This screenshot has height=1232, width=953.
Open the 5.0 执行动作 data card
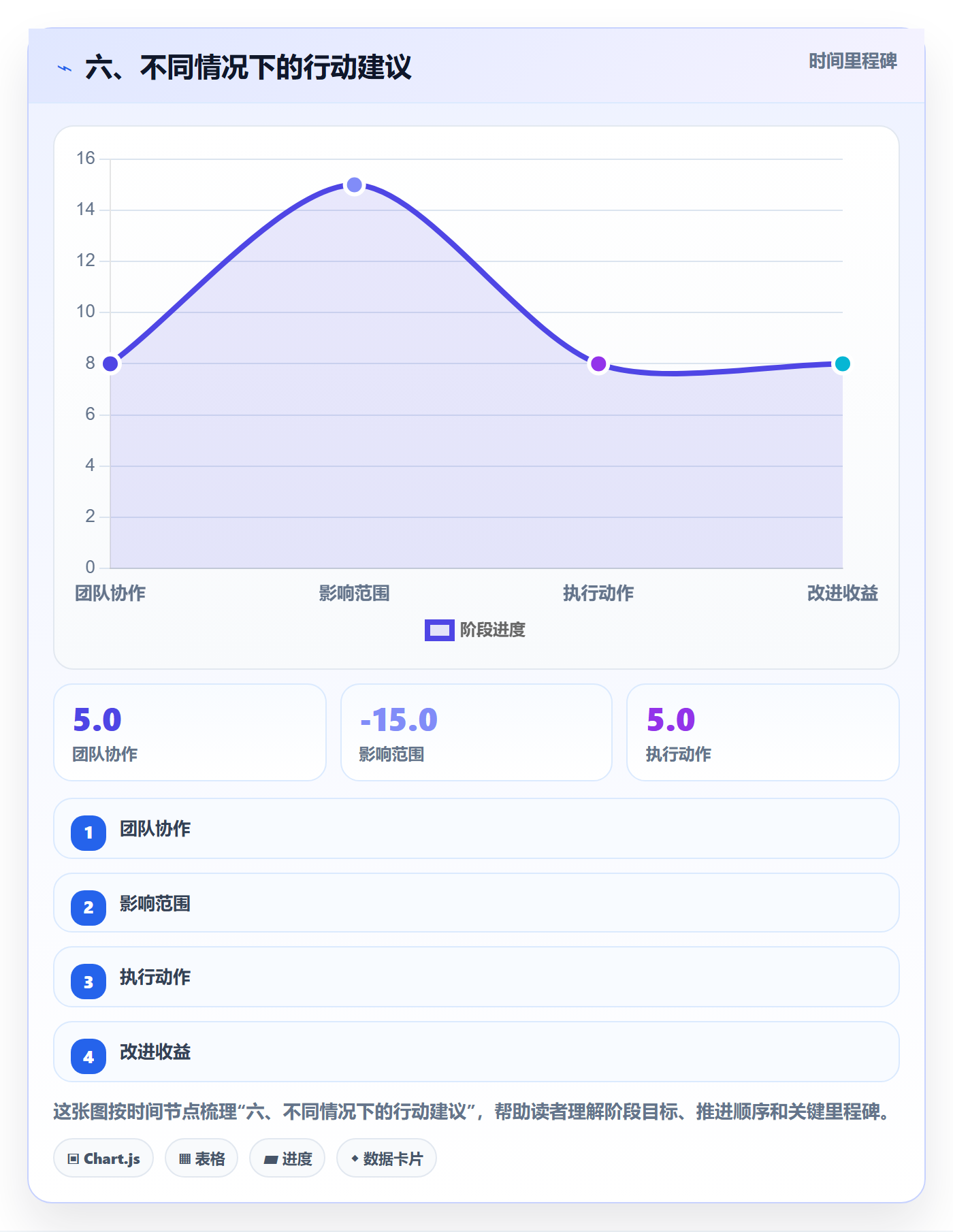[x=762, y=732]
